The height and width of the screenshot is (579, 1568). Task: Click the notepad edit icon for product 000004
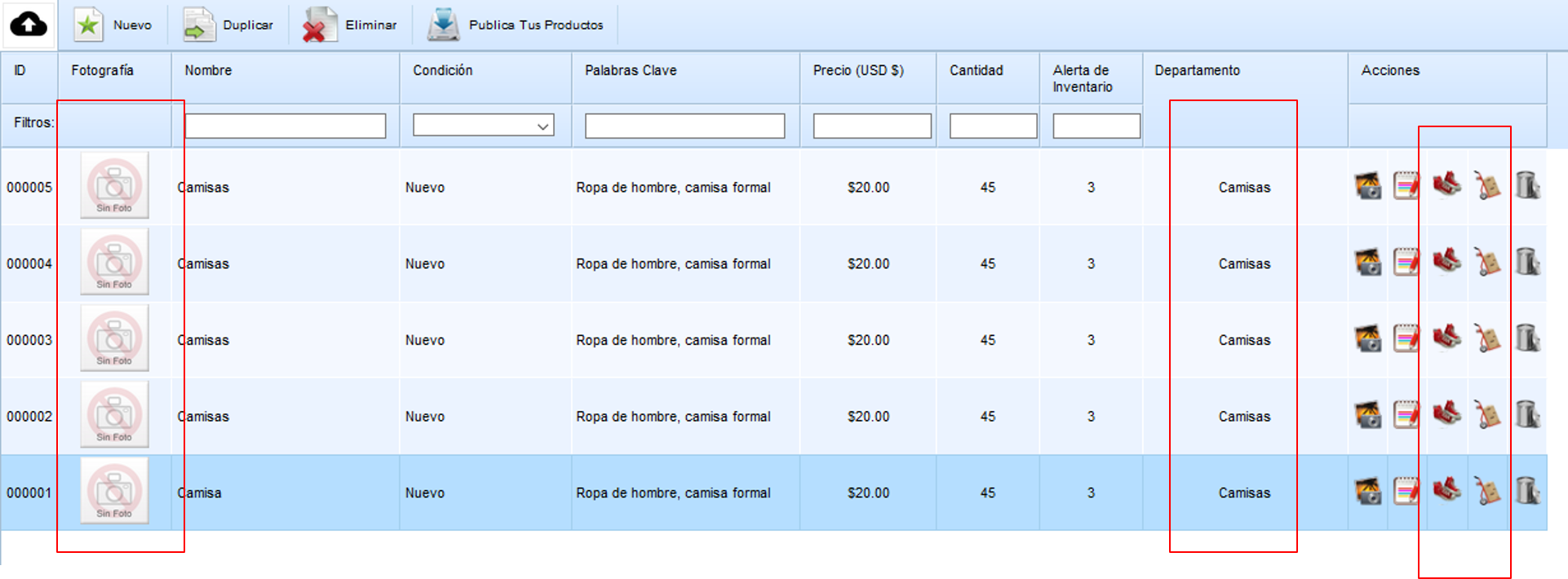tap(1406, 263)
